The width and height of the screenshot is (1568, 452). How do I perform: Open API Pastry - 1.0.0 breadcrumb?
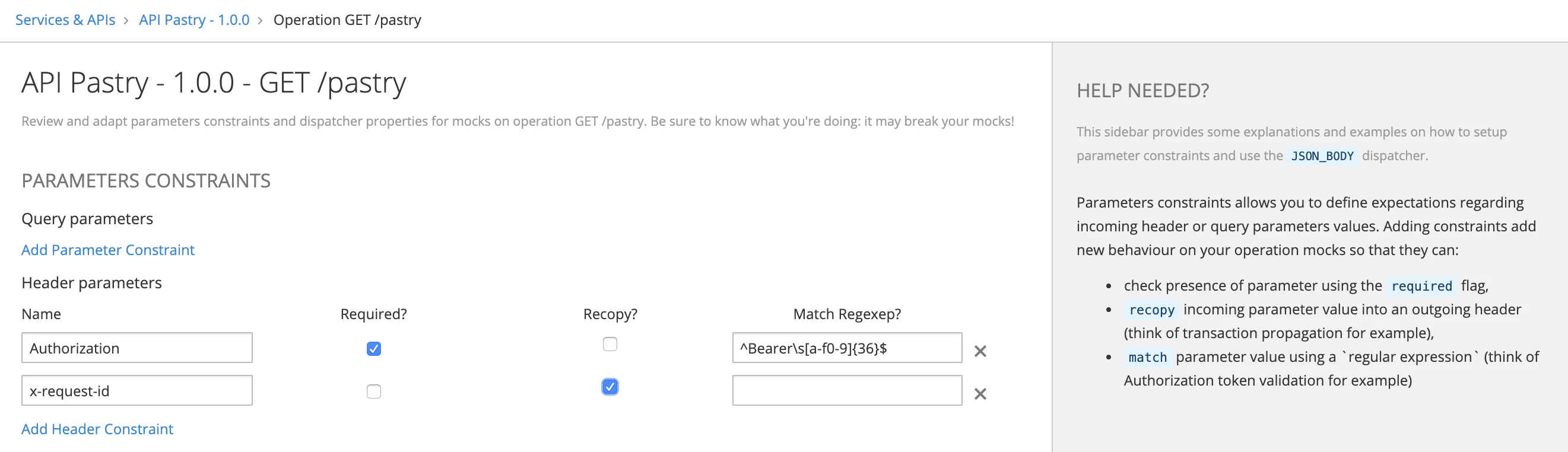tap(194, 20)
